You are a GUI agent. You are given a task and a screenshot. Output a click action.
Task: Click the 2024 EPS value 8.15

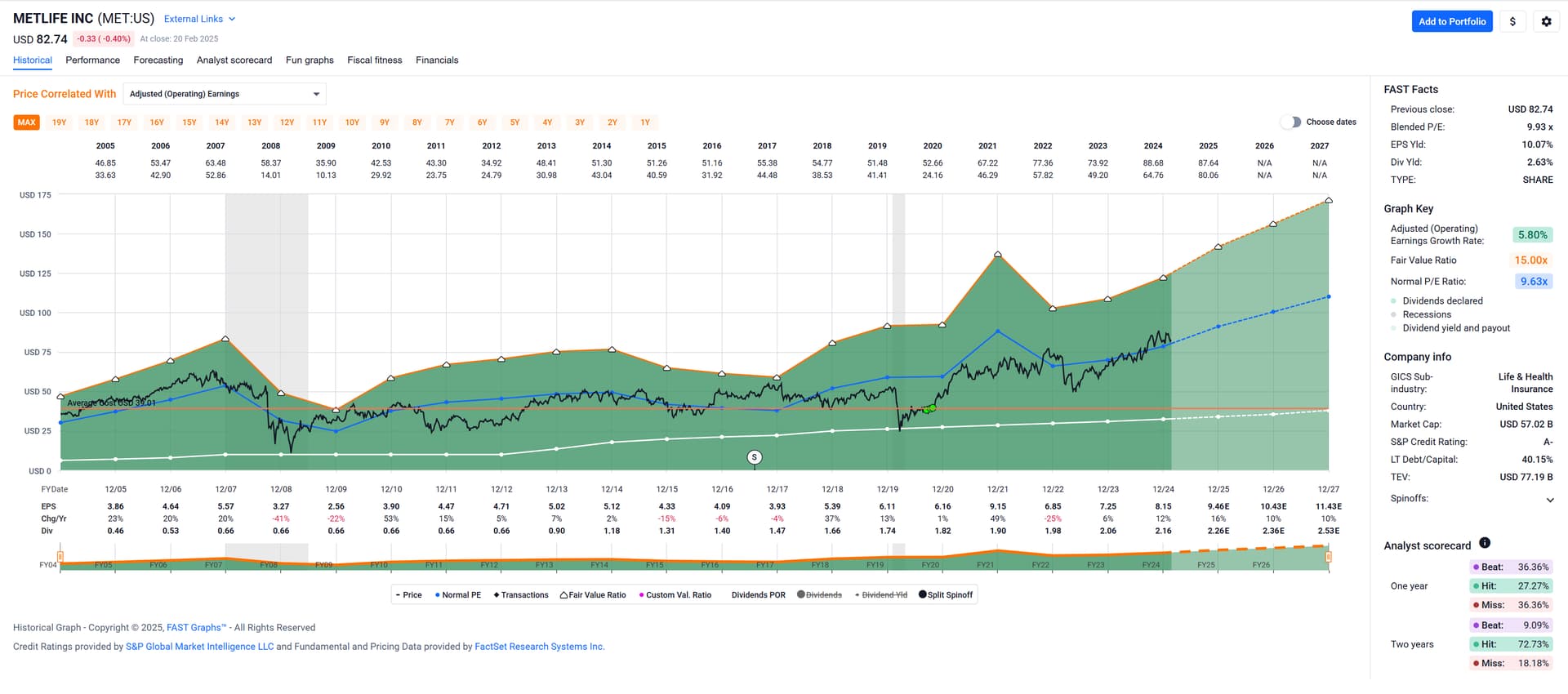1163,507
